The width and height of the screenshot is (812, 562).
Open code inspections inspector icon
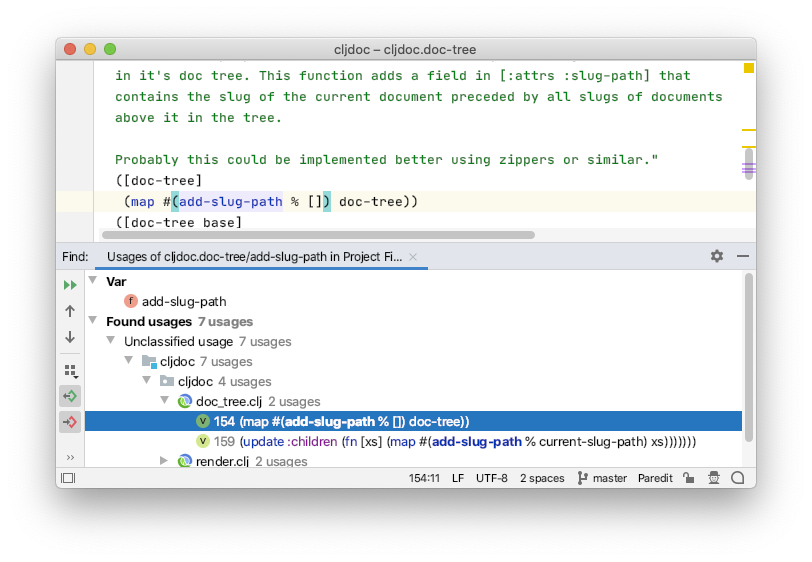point(714,478)
